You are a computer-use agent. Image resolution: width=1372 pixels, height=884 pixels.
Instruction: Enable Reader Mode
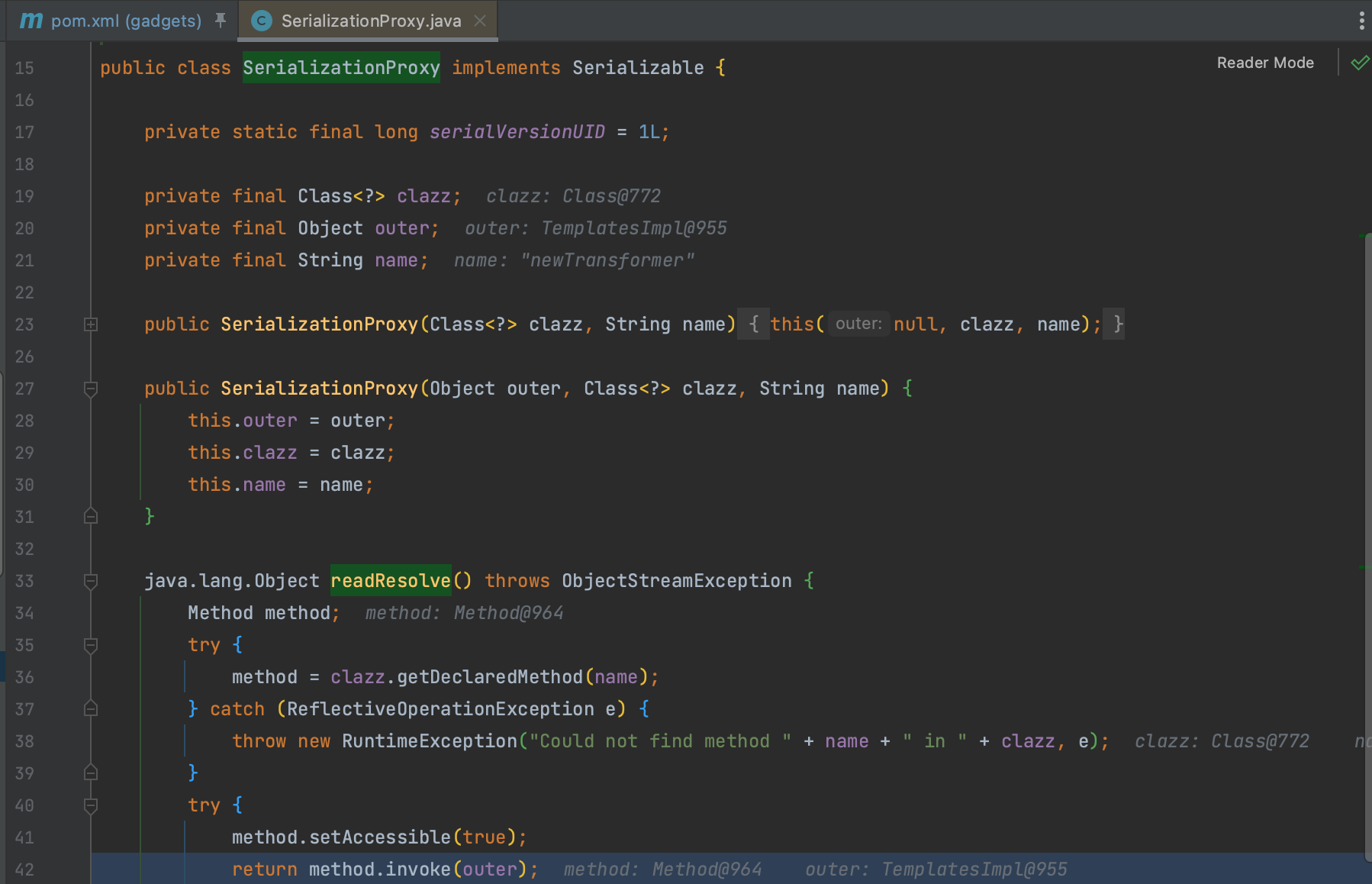[1265, 63]
